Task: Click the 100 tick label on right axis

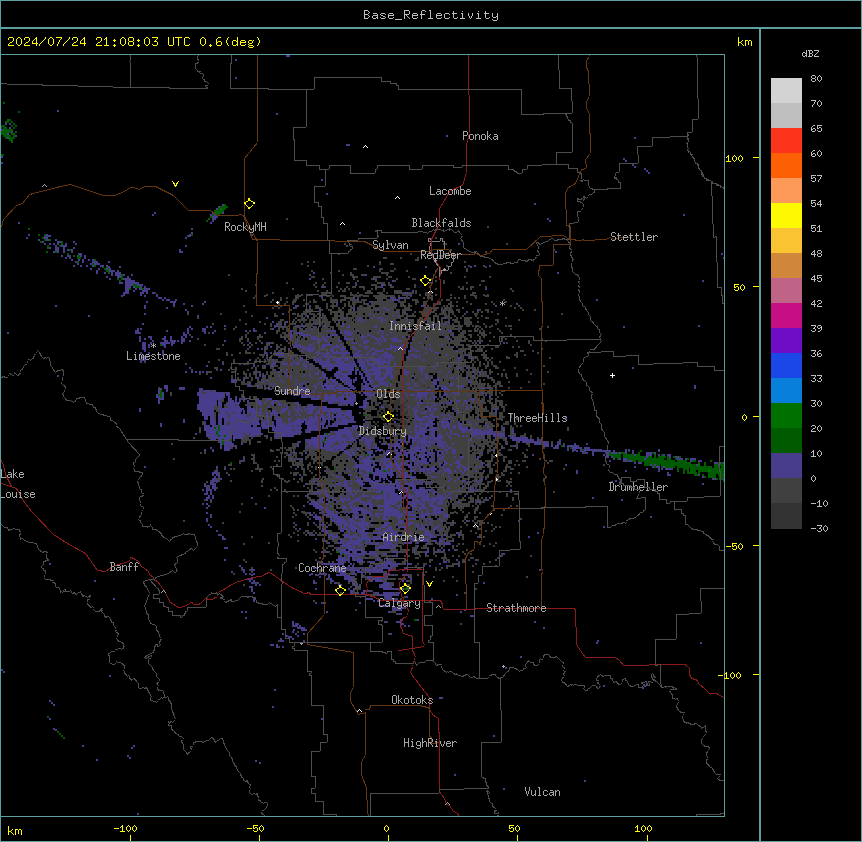Action: [734, 158]
